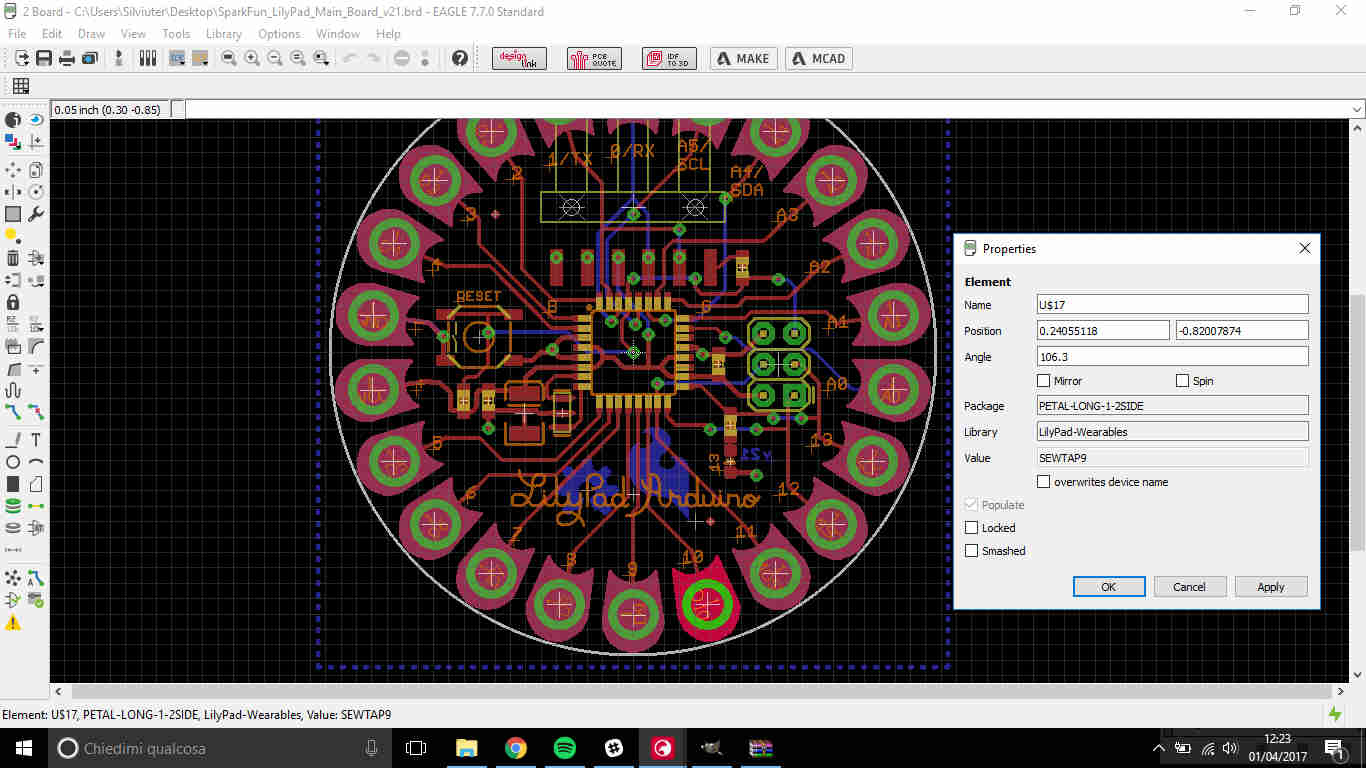Image resolution: width=1366 pixels, height=768 pixels.
Task: Click the Design Link button
Action: click(x=519, y=58)
